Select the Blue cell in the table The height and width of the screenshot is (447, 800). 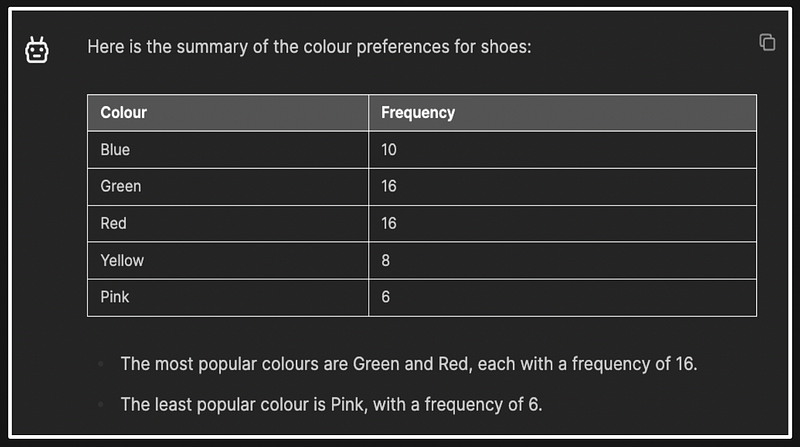tap(115, 150)
